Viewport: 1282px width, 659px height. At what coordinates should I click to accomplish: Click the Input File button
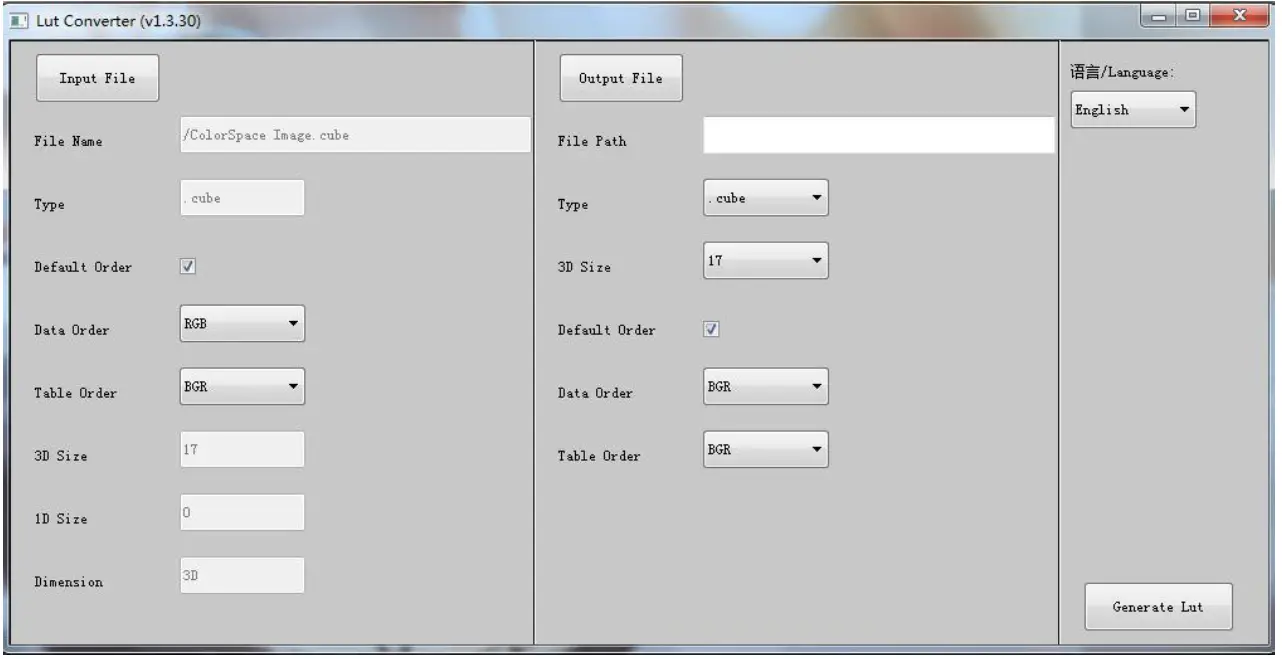pos(98,78)
